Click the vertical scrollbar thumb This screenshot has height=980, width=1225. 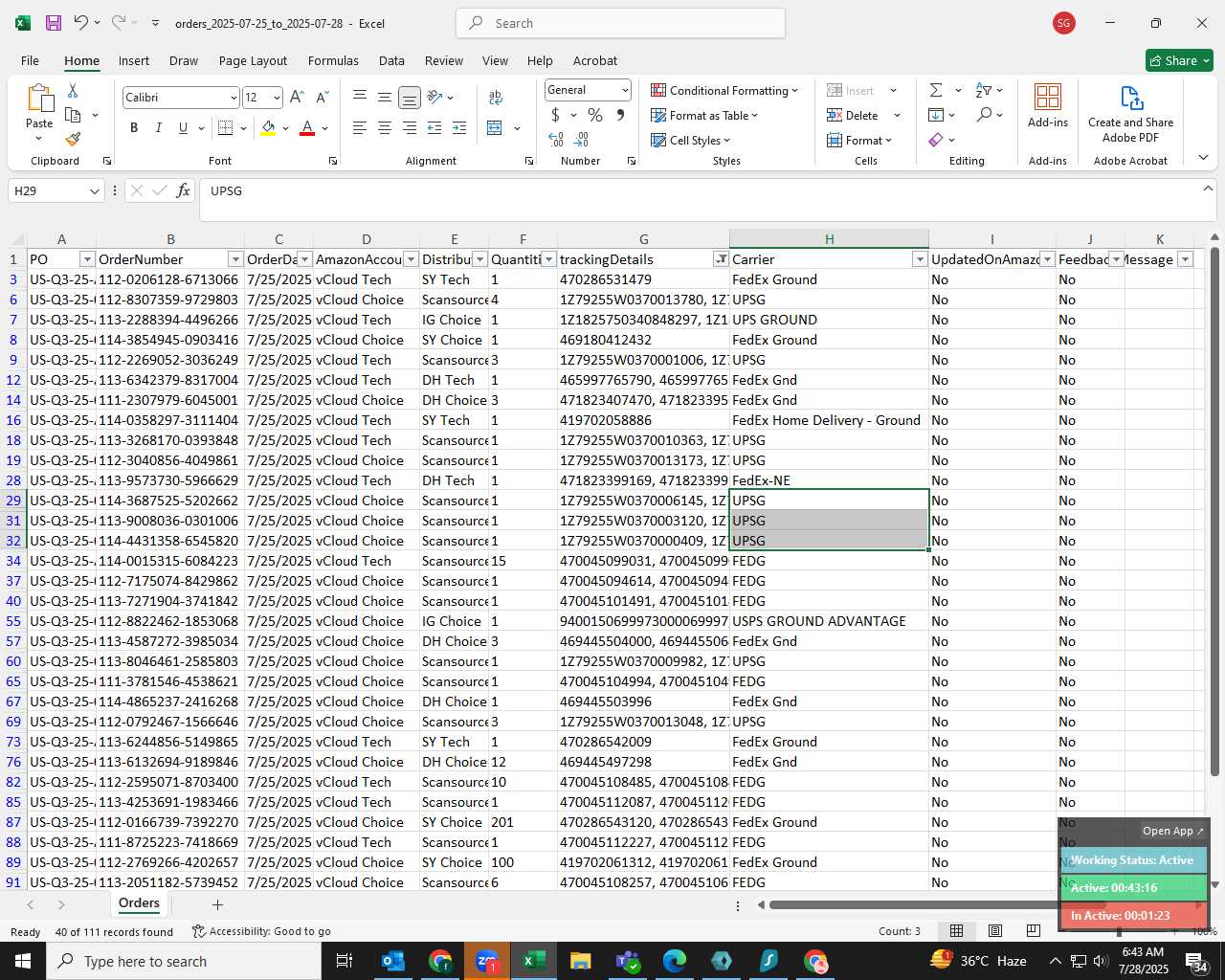pos(1214,512)
